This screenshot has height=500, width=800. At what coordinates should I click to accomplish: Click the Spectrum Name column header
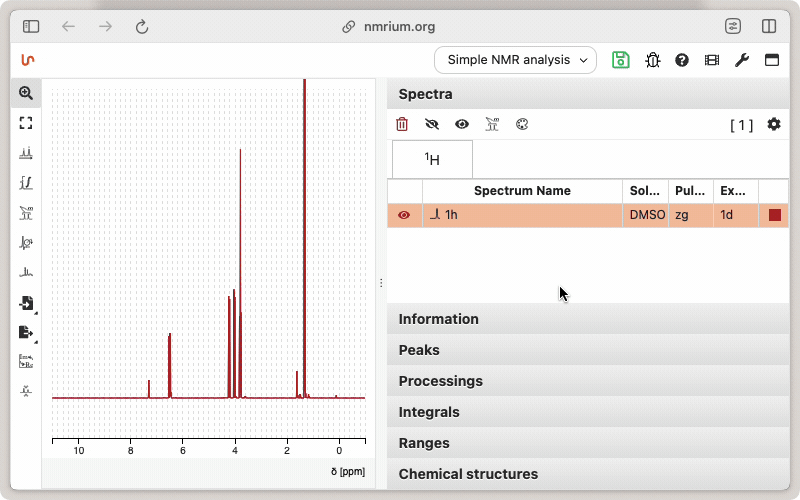[522, 191]
